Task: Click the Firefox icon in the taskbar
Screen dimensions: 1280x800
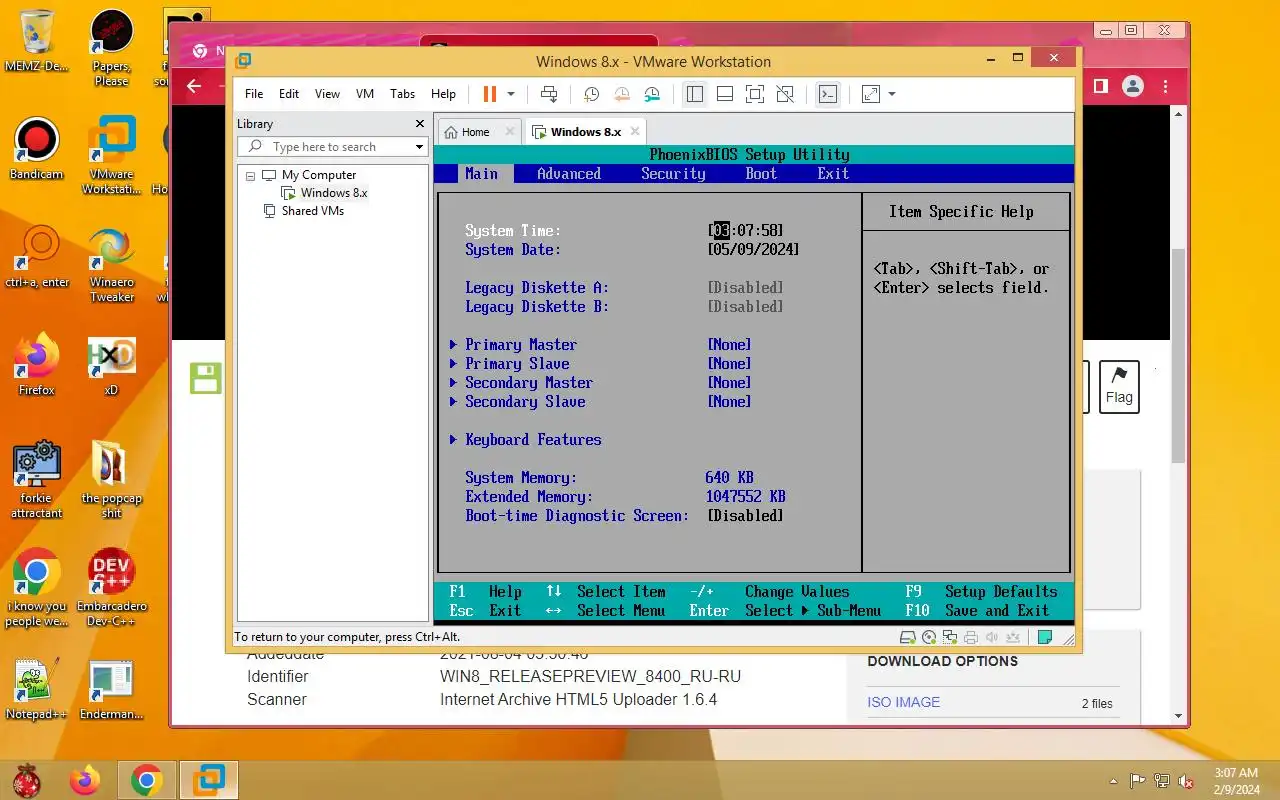Action: point(85,780)
